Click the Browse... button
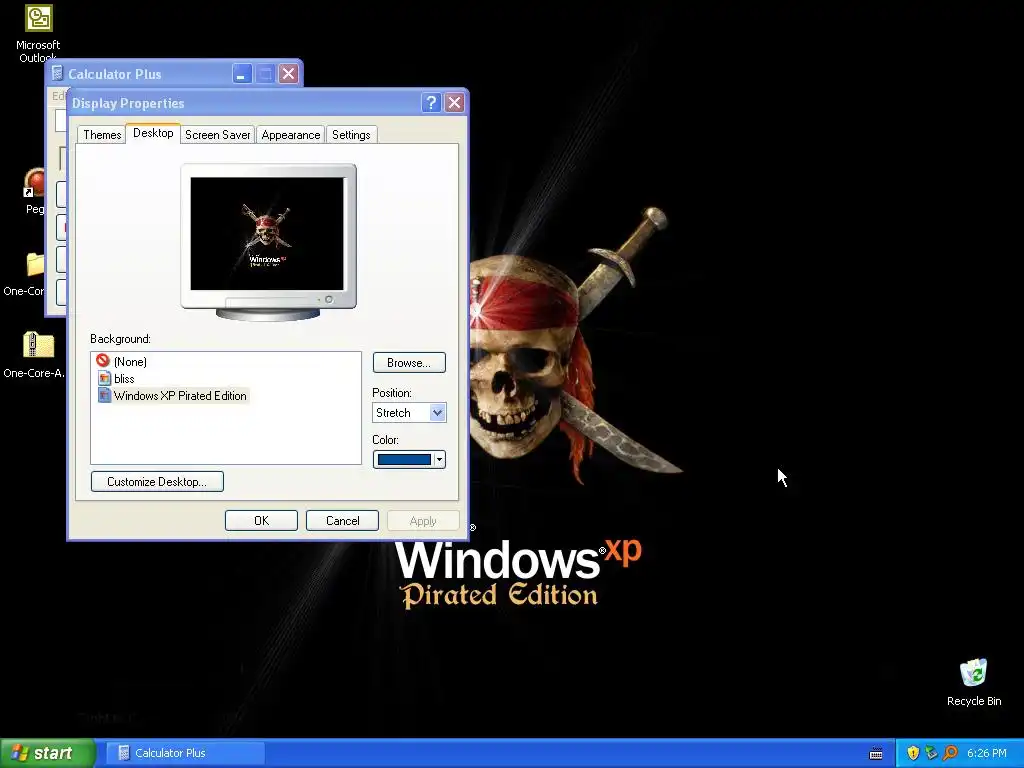This screenshot has height=768, width=1024. pos(409,362)
